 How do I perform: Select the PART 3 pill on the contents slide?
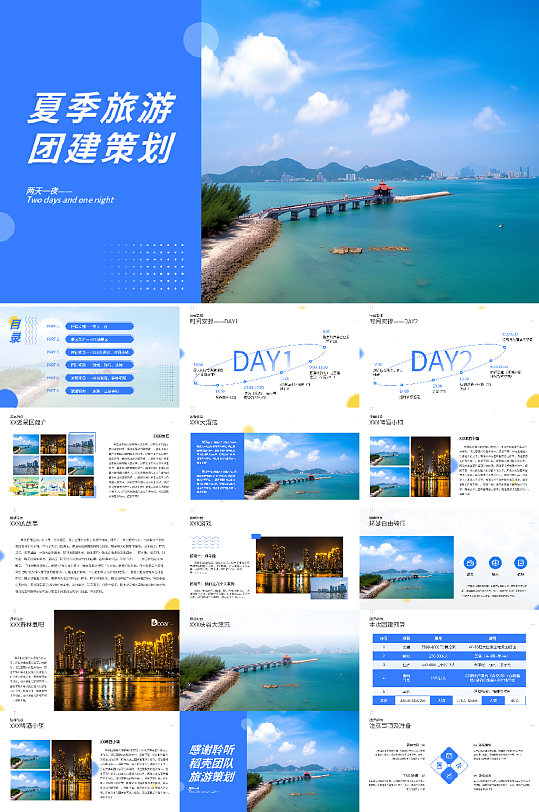99,352
